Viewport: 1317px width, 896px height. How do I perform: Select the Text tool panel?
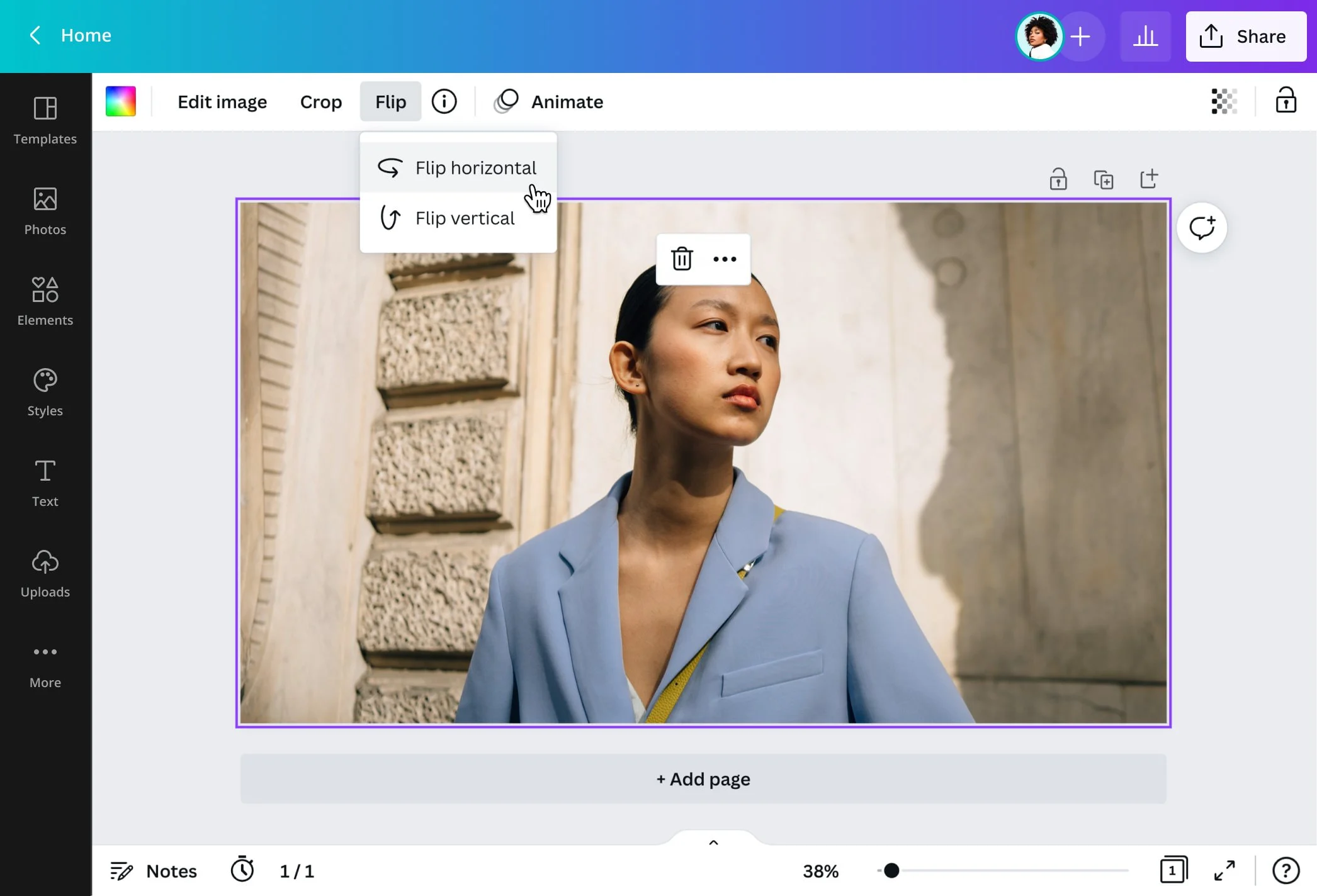pos(45,482)
